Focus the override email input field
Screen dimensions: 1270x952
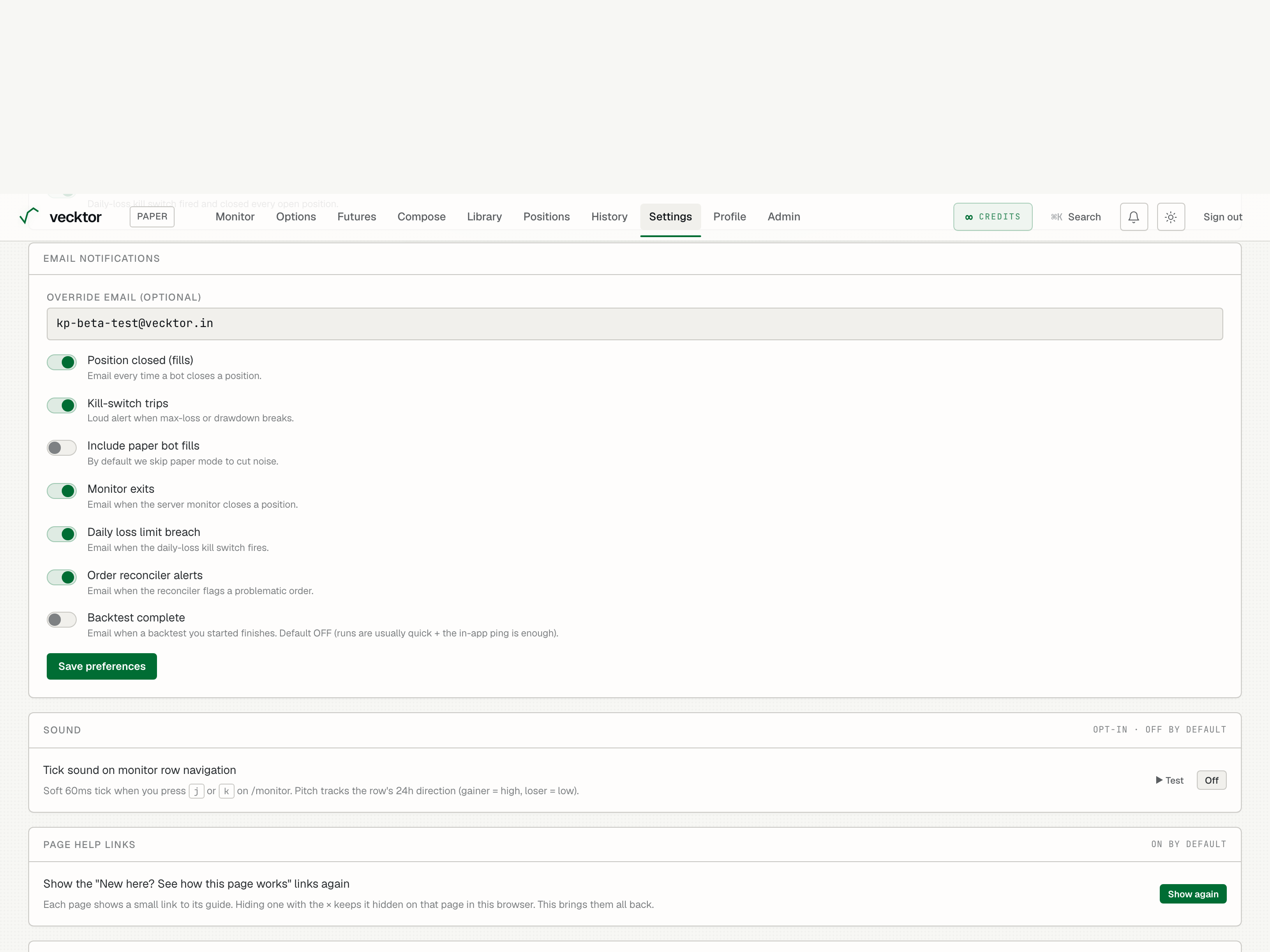635,324
